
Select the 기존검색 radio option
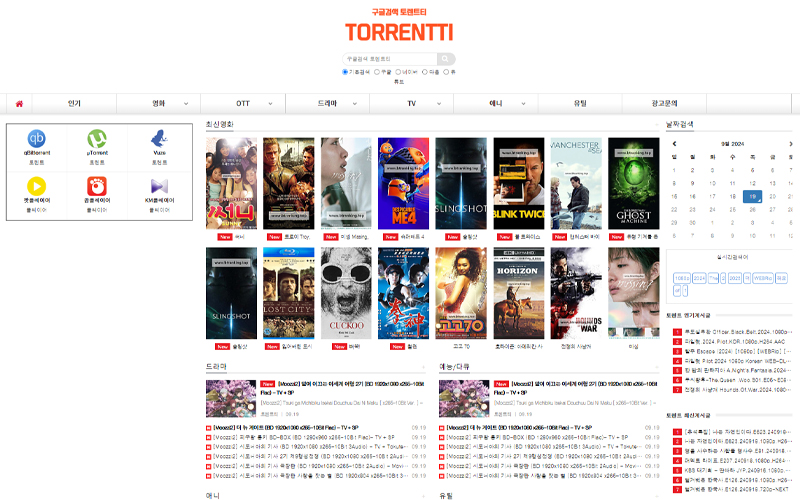[345, 72]
